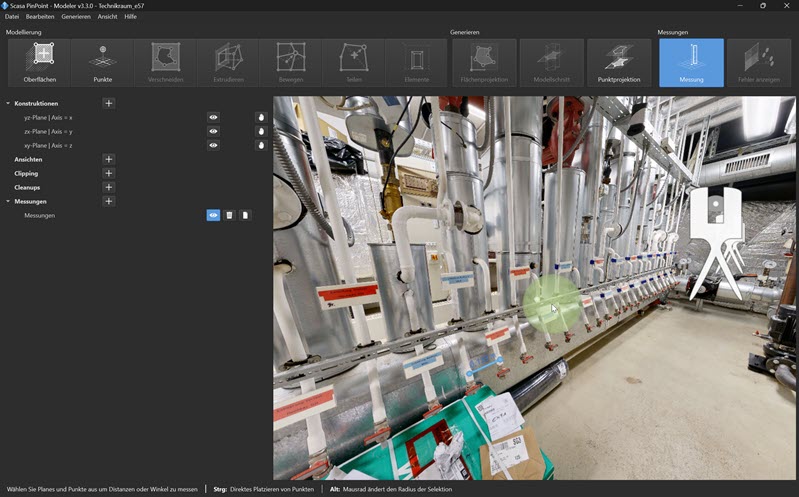Collapse the Konstruktionen tree section
This screenshot has height=497, width=799.
tap(8, 103)
